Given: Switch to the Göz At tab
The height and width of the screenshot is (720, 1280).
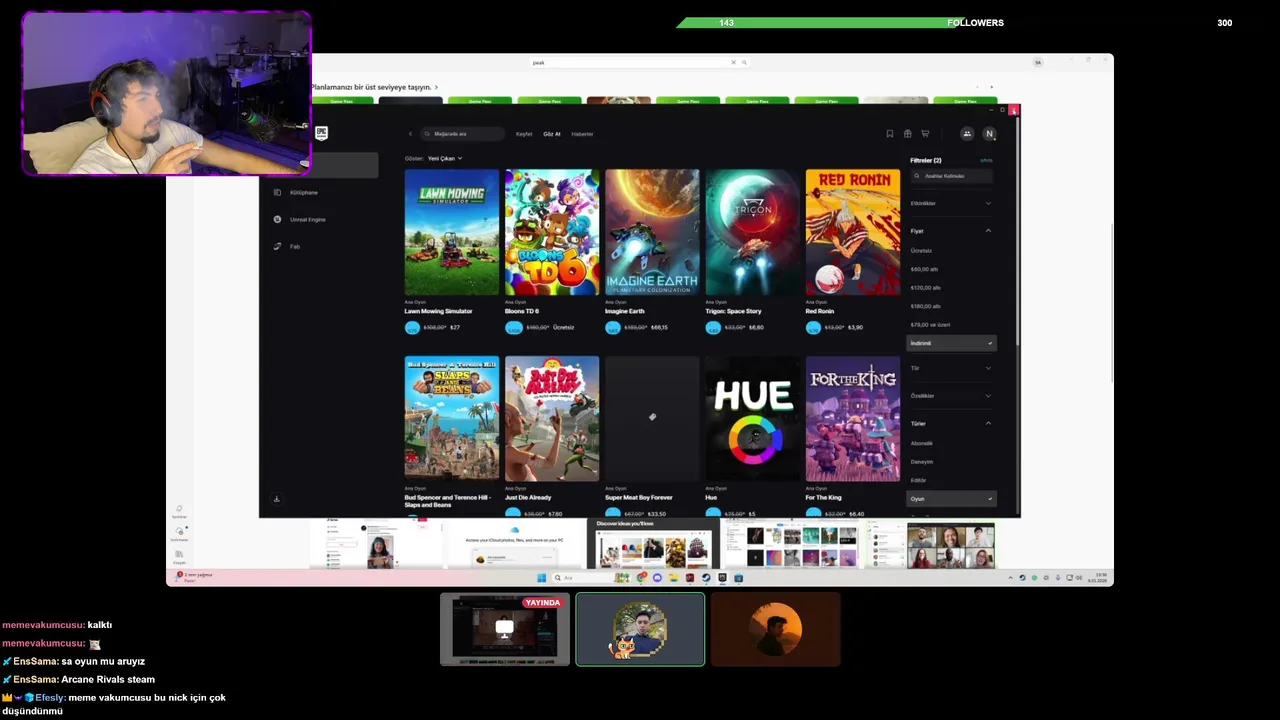Looking at the screenshot, I should (x=552, y=134).
